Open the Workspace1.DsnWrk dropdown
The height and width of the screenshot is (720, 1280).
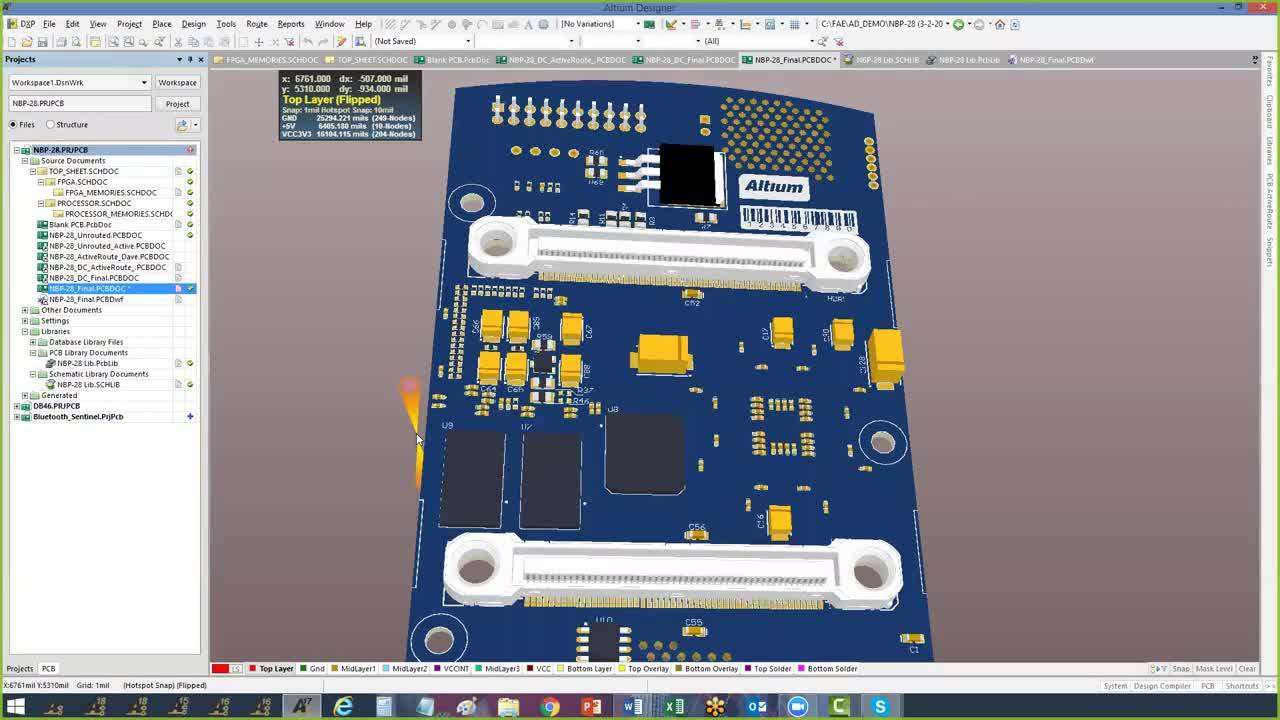144,83
